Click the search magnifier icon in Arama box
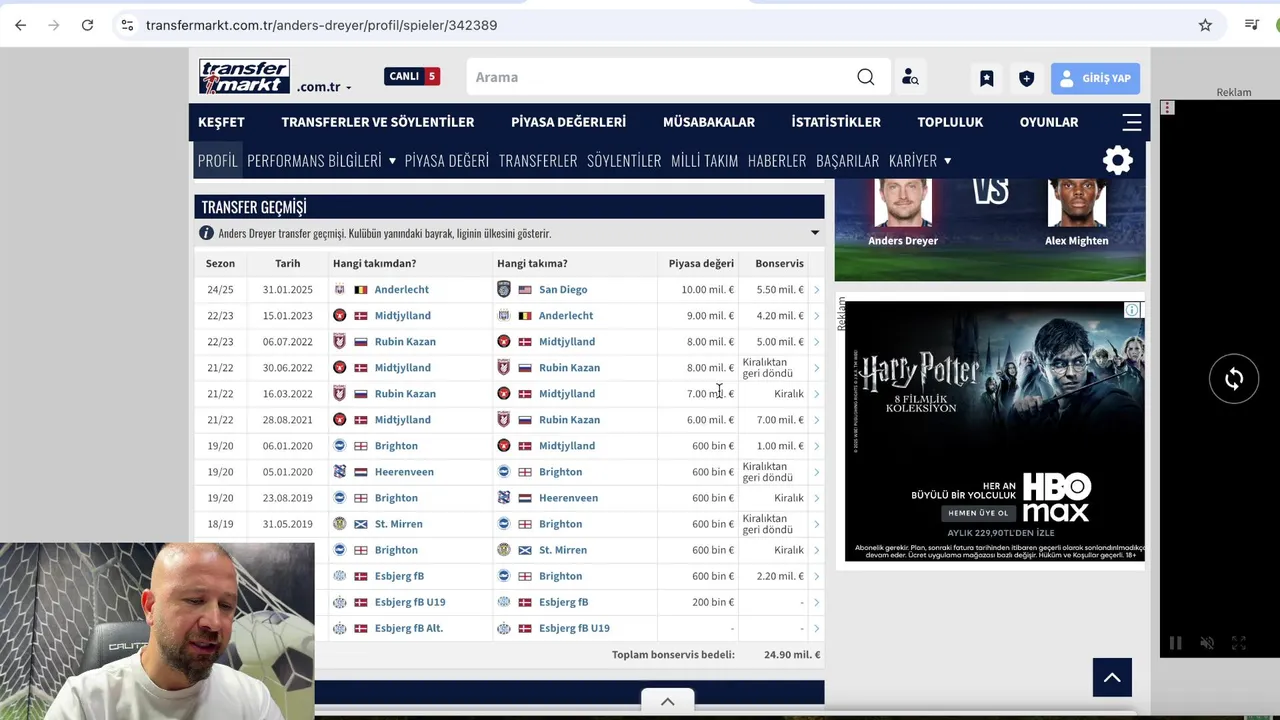Viewport: 1280px width, 720px height. [865, 77]
